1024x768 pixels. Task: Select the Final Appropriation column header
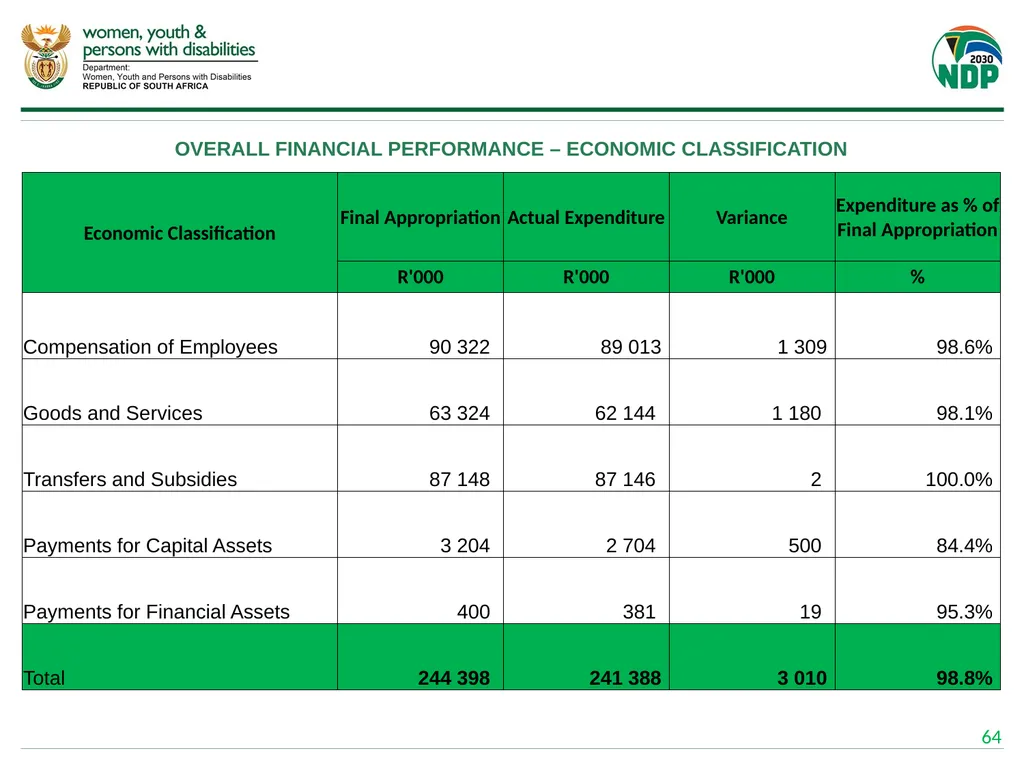420,217
